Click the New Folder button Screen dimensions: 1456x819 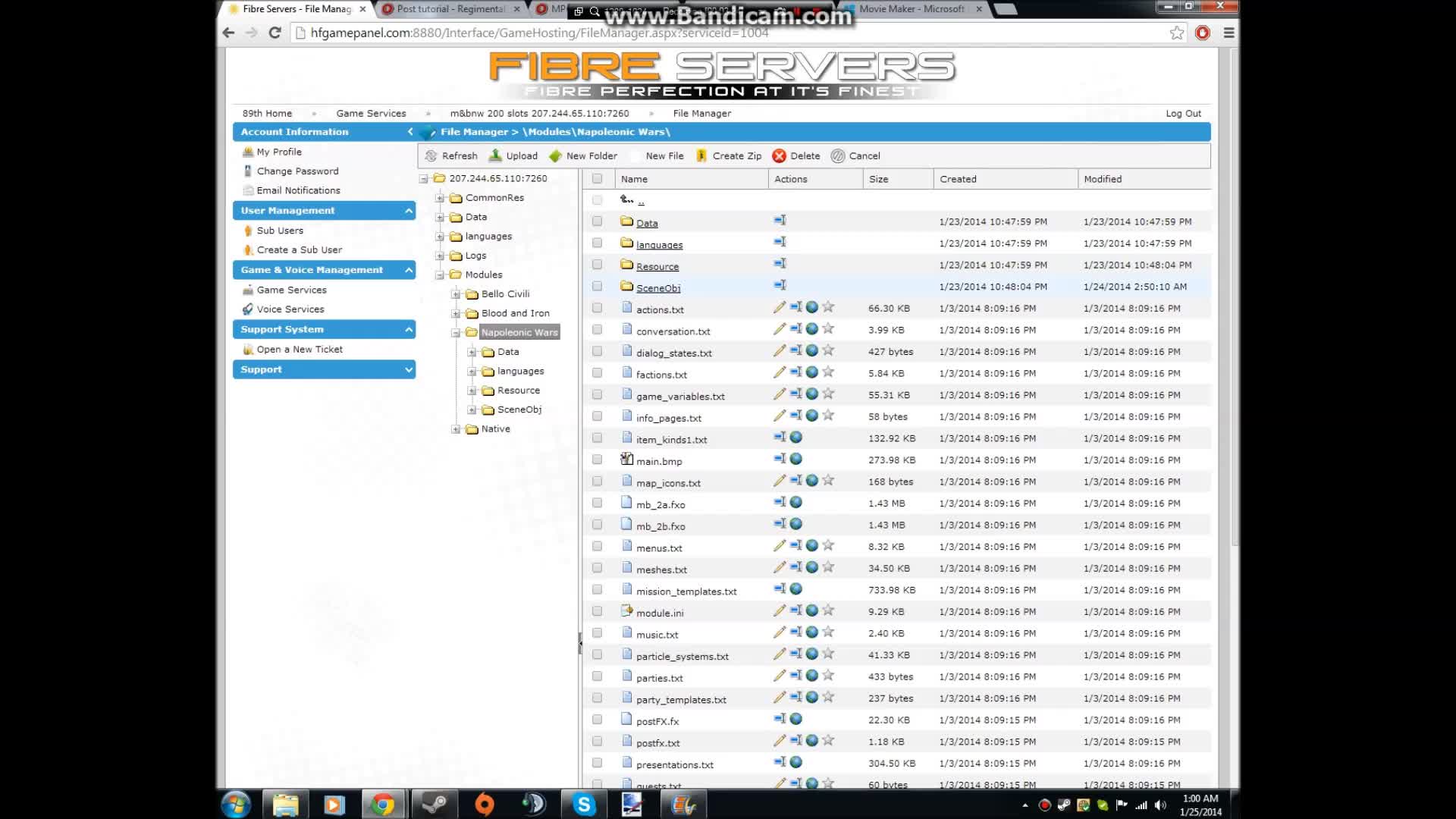(x=583, y=155)
